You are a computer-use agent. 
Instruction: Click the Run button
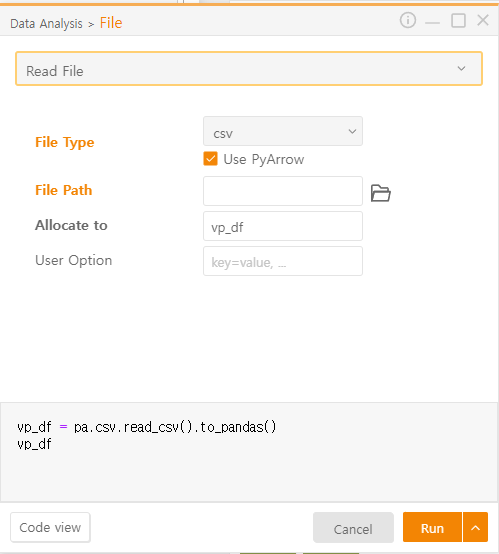pos(432,527)
